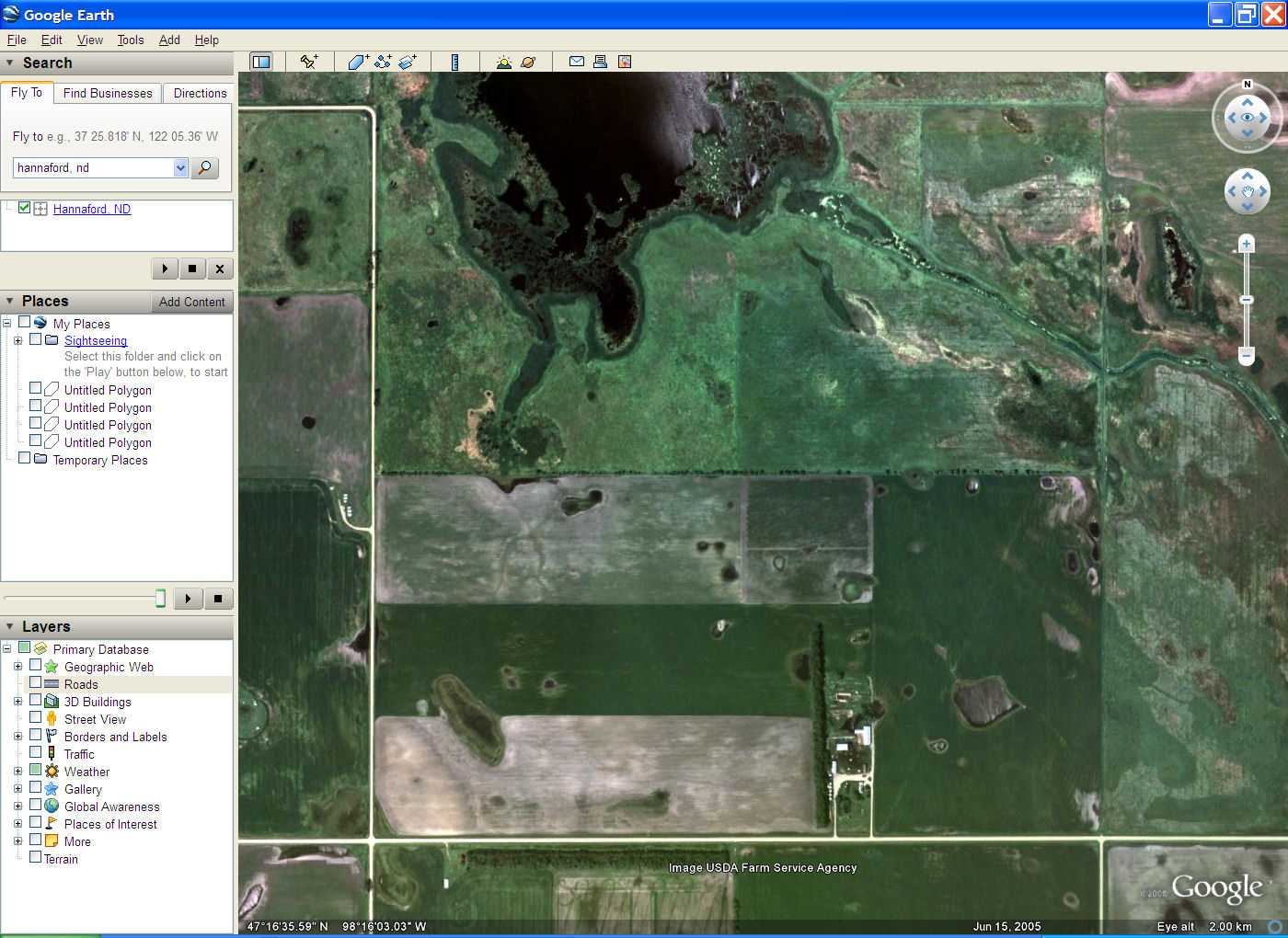Click the Places tour time slider handle
Viewport: 1288px width, 938px height.
(160, 599)
